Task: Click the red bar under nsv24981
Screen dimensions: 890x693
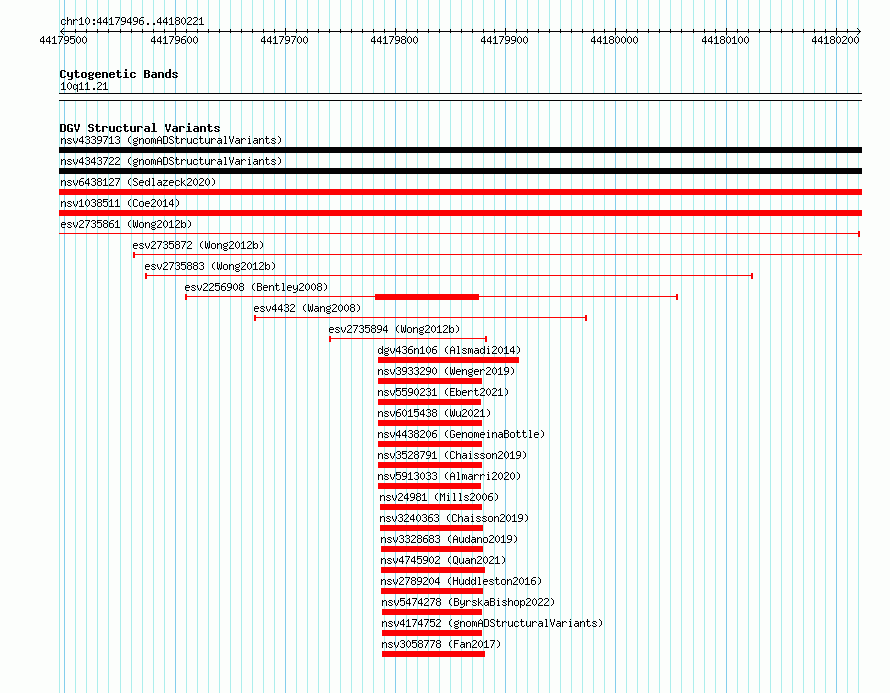Action: pos(431,507)
